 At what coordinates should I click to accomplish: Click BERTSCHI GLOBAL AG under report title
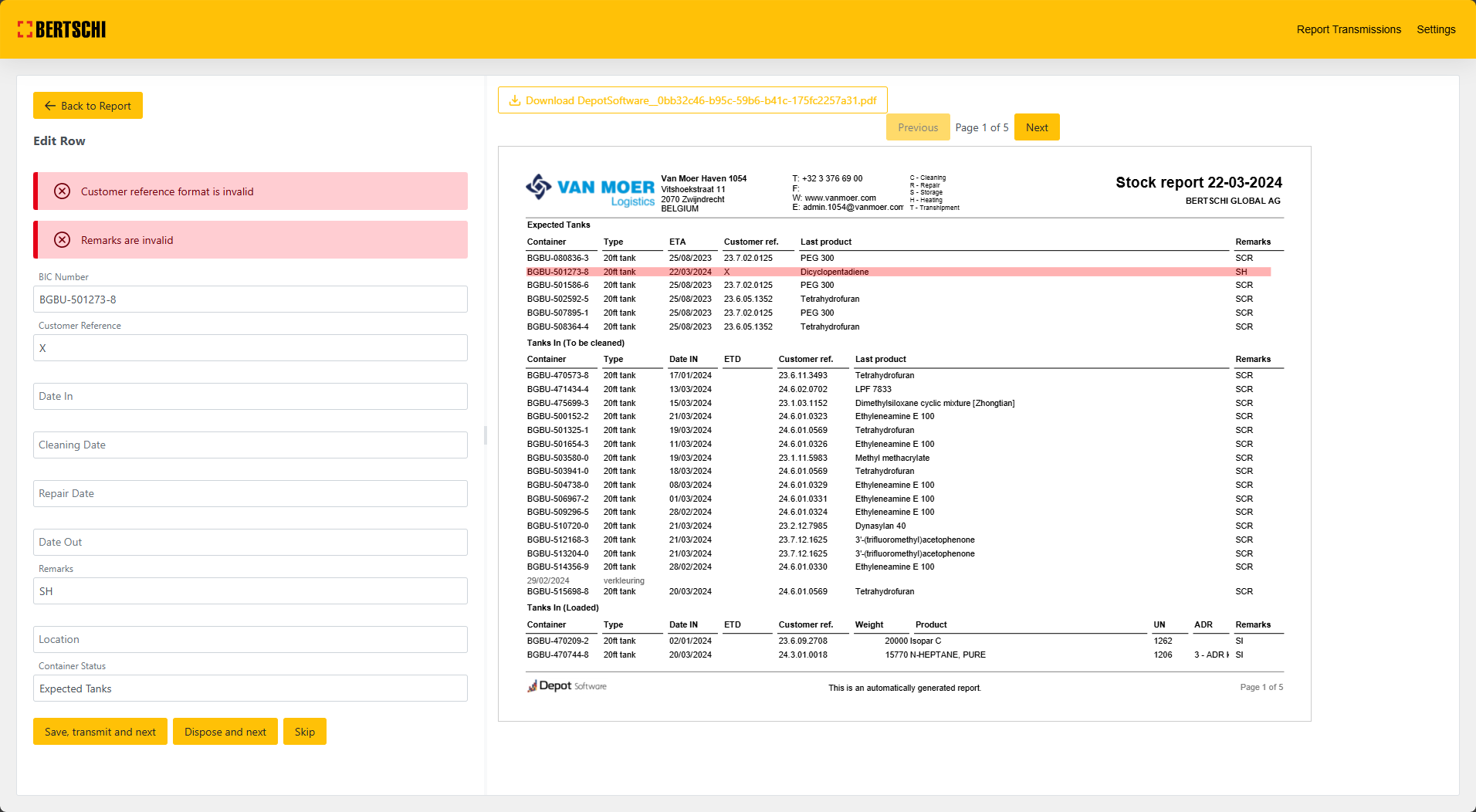pyautogui.click(x=1233, y=201)
